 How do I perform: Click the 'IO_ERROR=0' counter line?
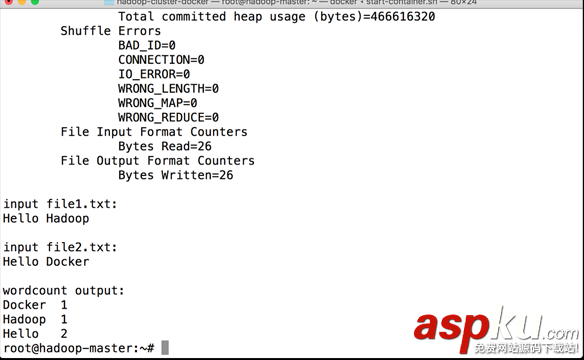pyautogui.click(x=154, y=74)
